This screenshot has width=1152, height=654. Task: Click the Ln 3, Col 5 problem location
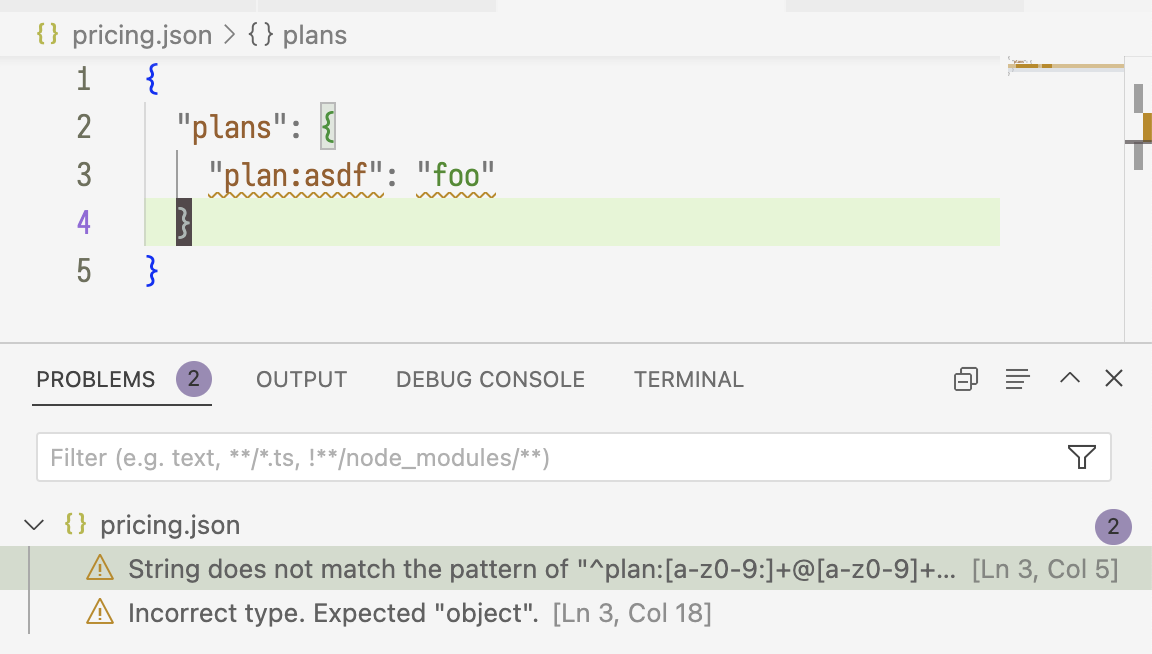coord(1047,567)
